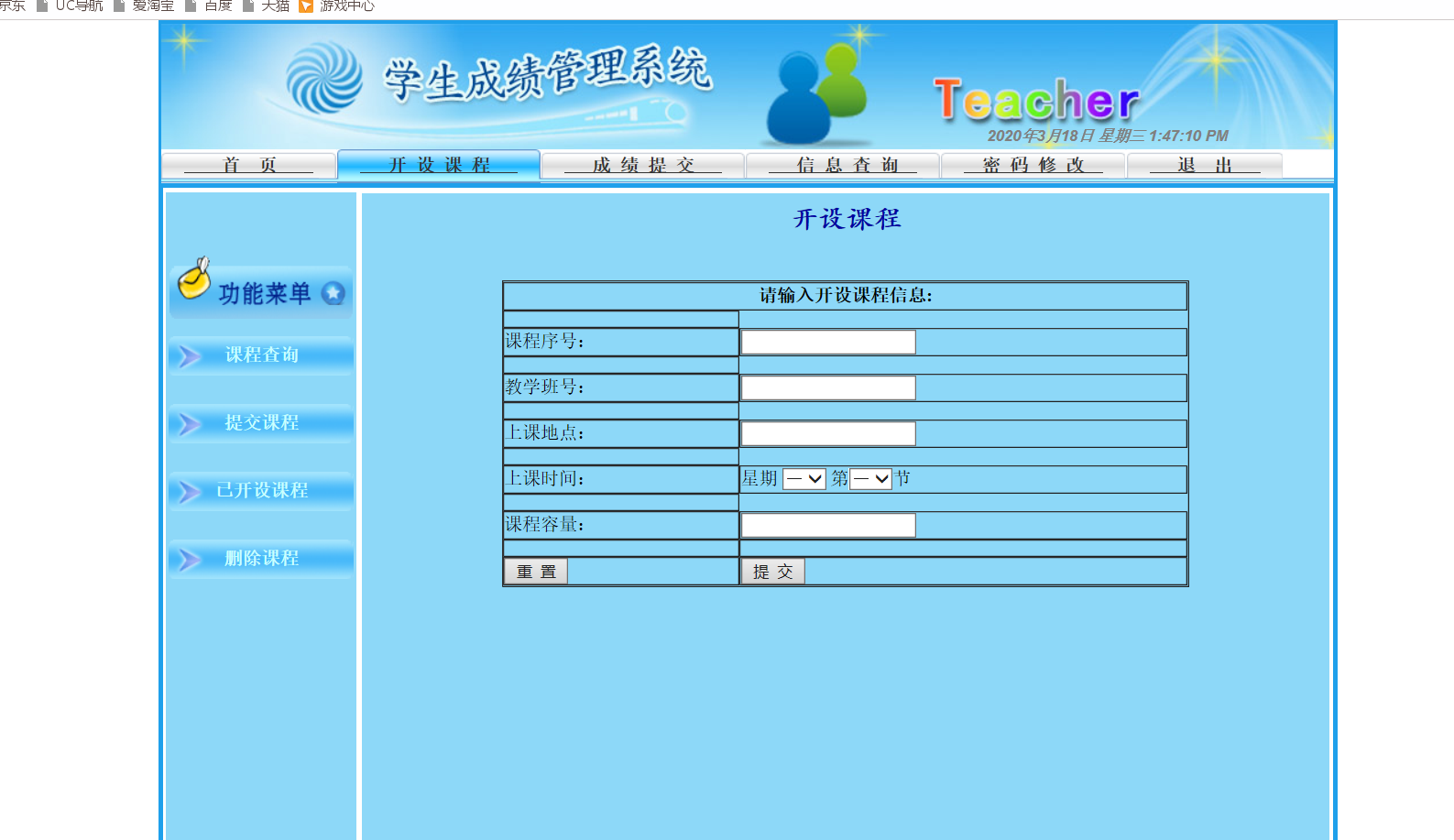The height and width of the screenshot is (840, 1454).
Task: Click the 上课时间 label
Action: point(545,478)
